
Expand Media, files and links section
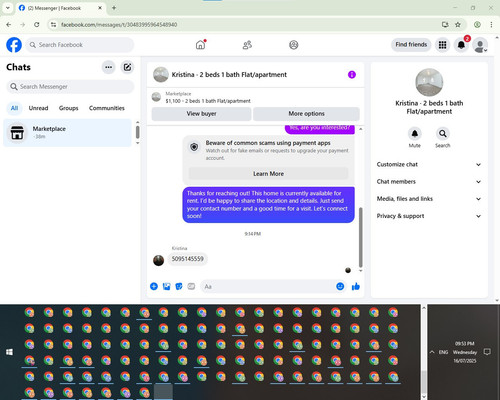click(x=429, y=199)
